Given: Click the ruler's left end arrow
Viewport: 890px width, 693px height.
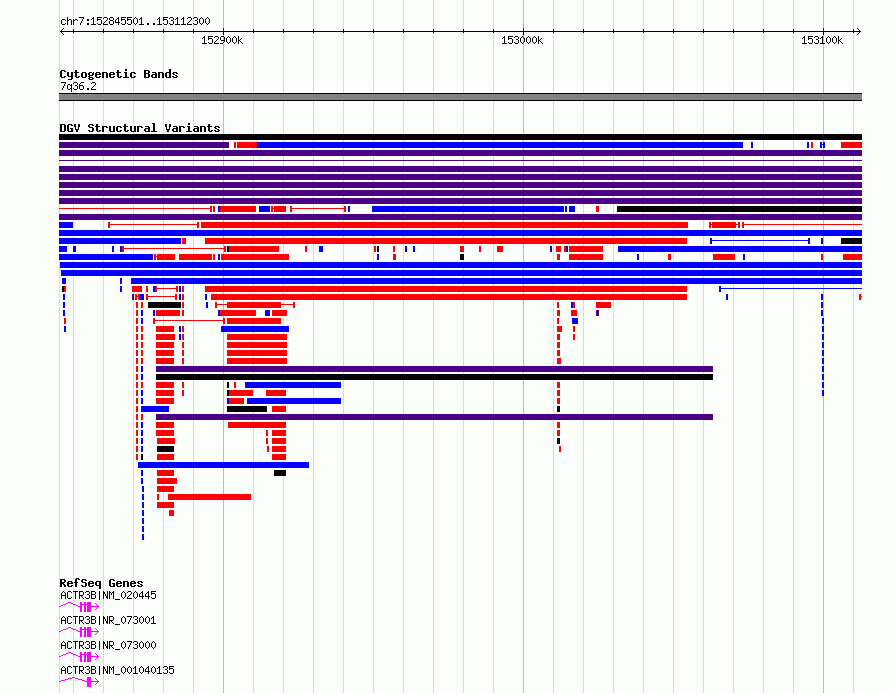Looking at the screenshot, I should point(62,32).
